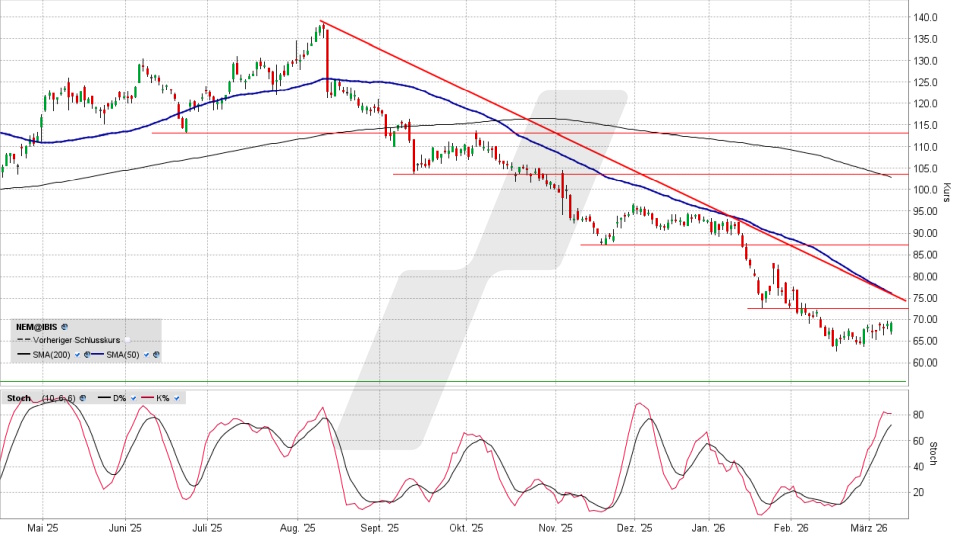Click the 140.0 price axis label
Image resolution: width=960 pixels, height=540 pixels.
(x=924, y=18)
